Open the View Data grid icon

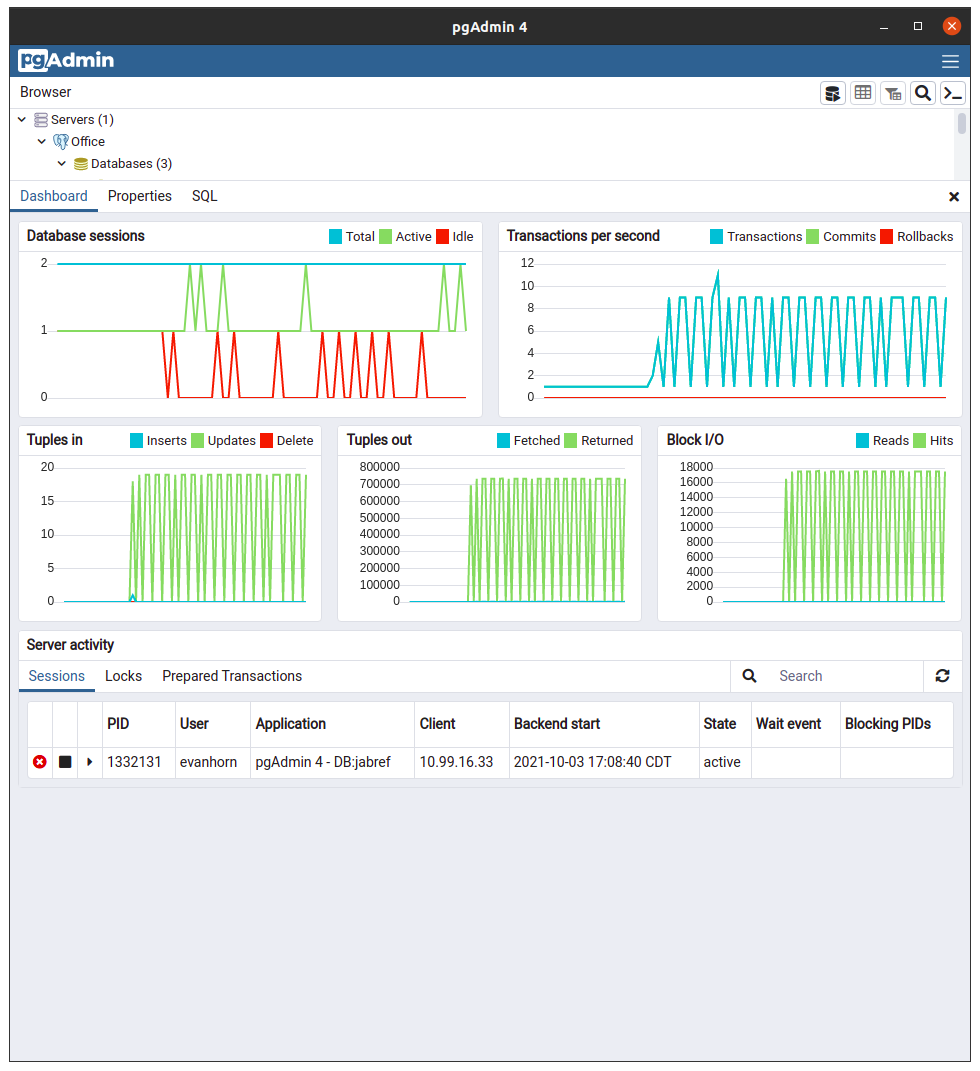[x=863, y=92]
